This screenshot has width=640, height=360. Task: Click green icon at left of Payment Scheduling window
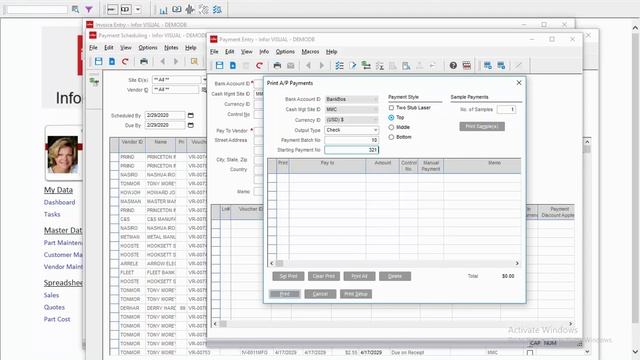pyautogui.click(x=94, y=82)
